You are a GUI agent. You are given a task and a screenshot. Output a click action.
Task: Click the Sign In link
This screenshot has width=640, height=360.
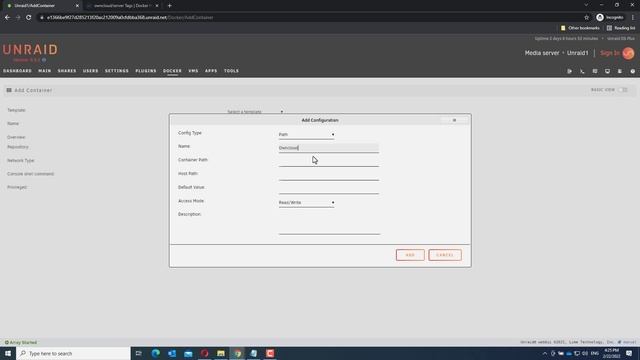(610, 53)
